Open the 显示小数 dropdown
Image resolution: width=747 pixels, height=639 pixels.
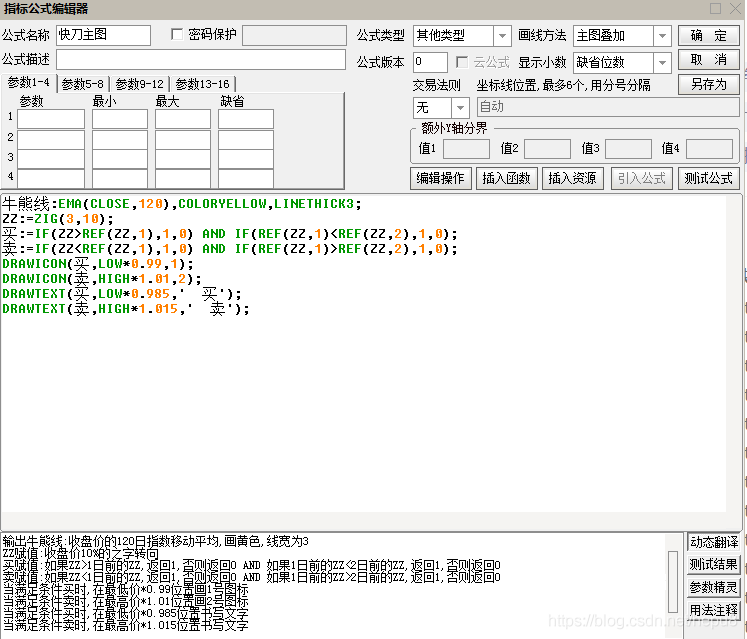click(662, 62)
